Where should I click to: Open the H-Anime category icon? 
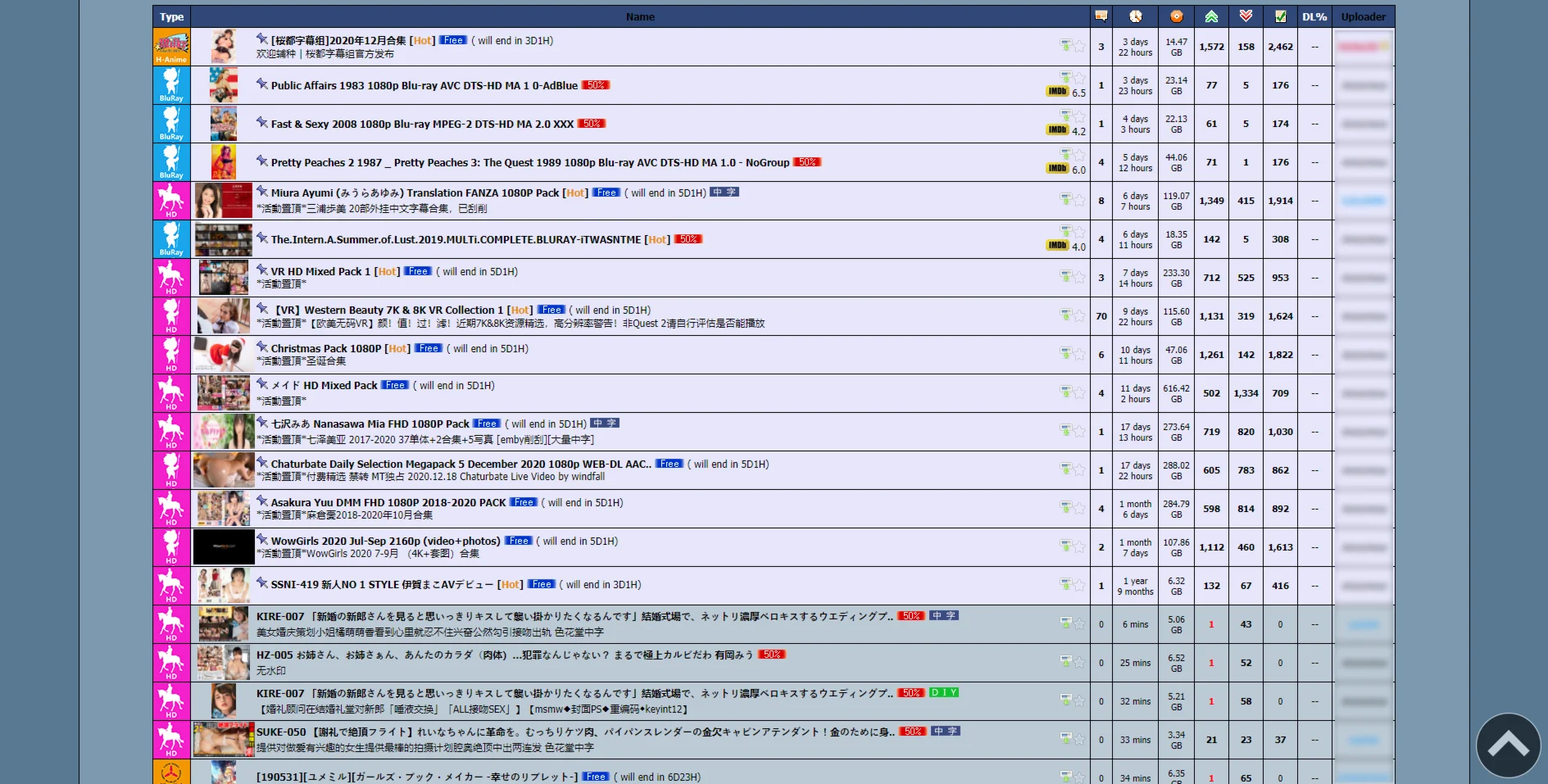click(x=171, y=47)
